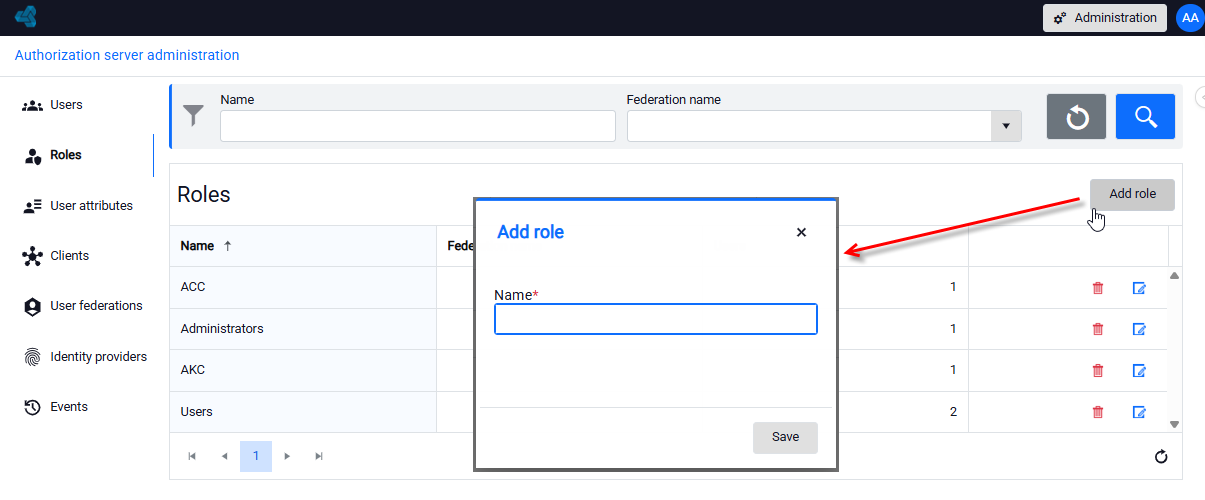Select the Administrators role name cell

tap(304, 329)
